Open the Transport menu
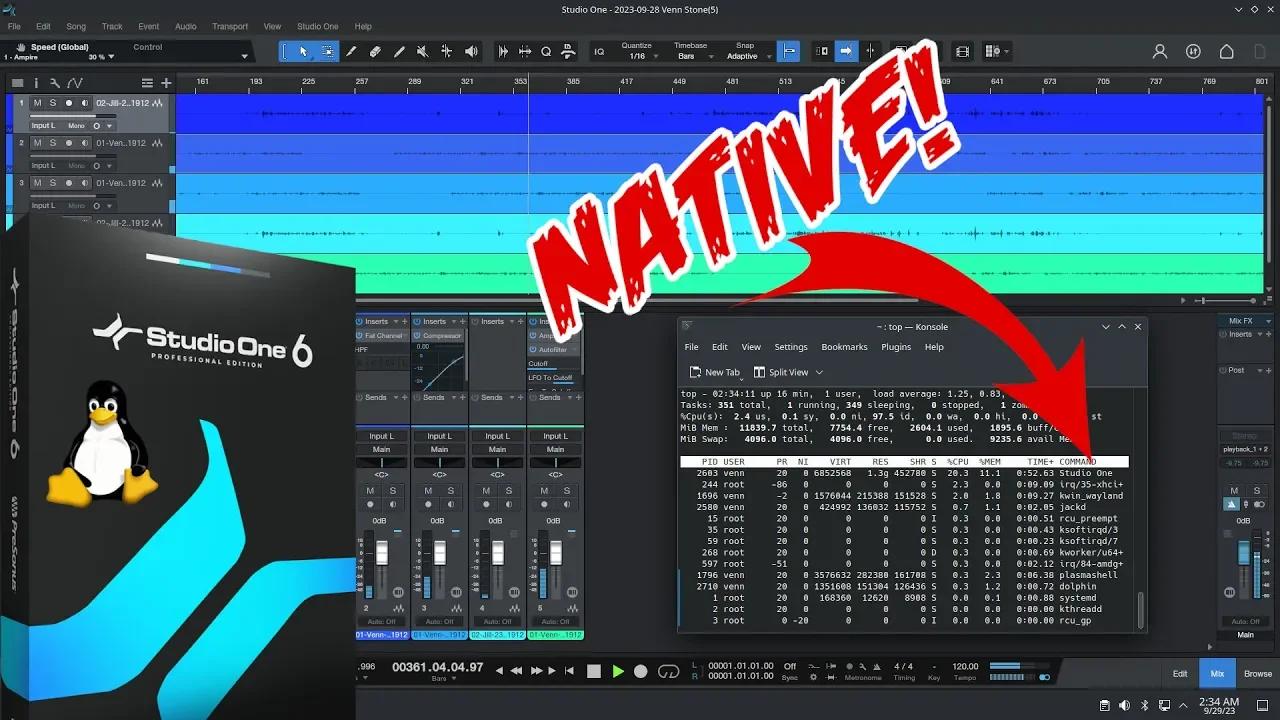 [230, 26]
